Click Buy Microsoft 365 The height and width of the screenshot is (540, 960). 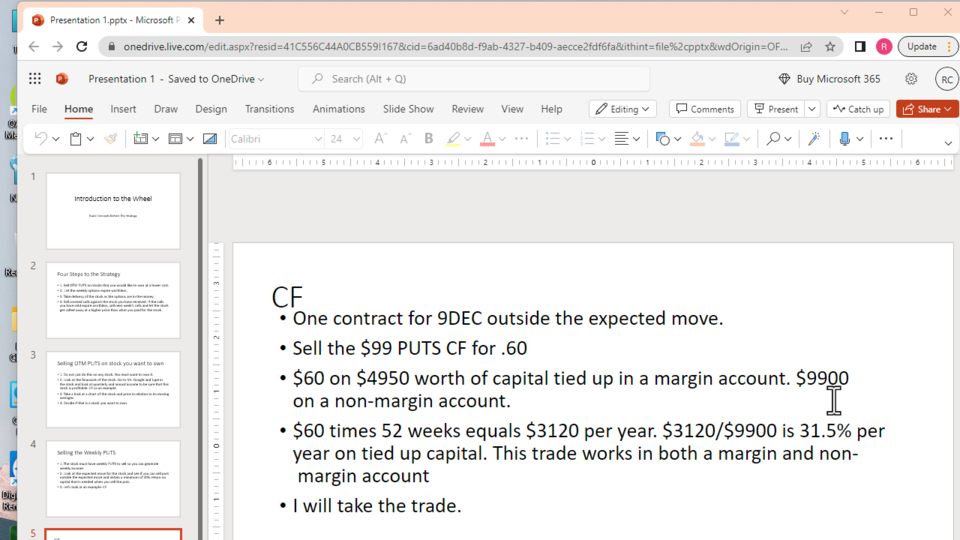830,79
